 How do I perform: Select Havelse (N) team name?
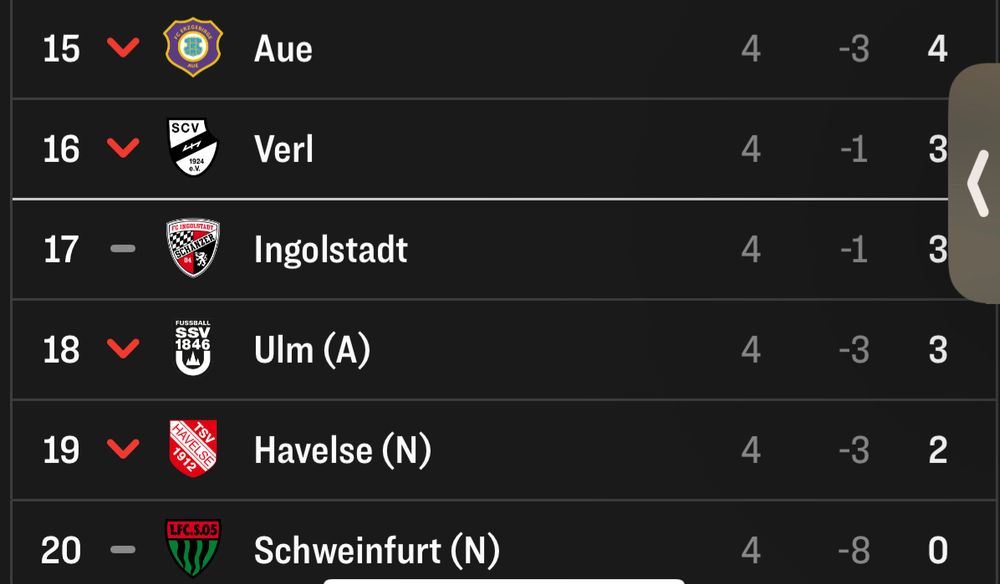[x=342, y=450]
